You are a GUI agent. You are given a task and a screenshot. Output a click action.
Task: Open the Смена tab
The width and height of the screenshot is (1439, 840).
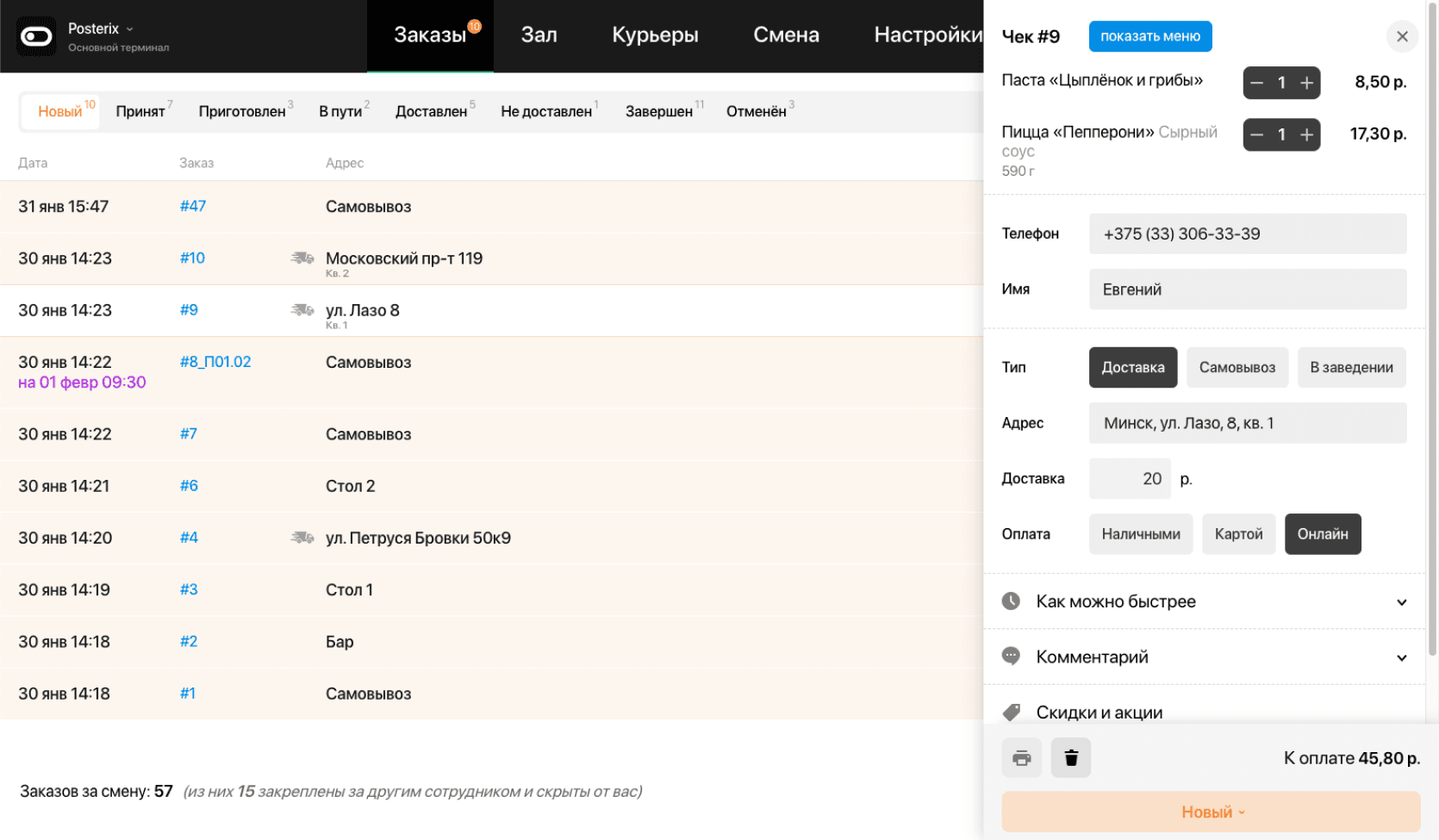[786, 35]
